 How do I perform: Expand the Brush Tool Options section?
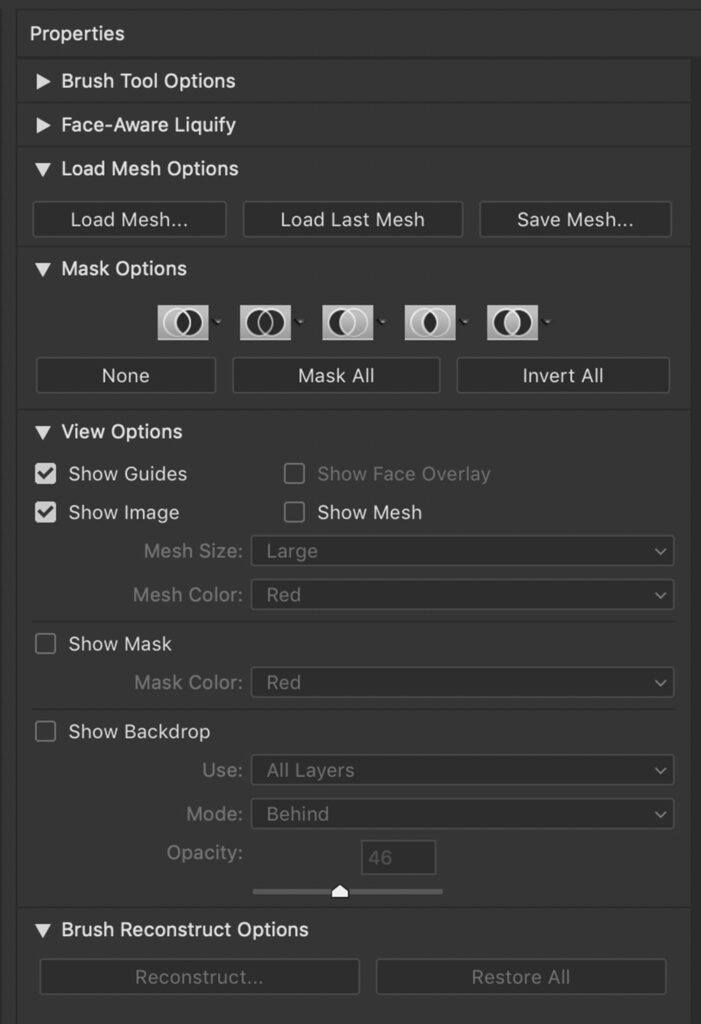click(43, 81)
